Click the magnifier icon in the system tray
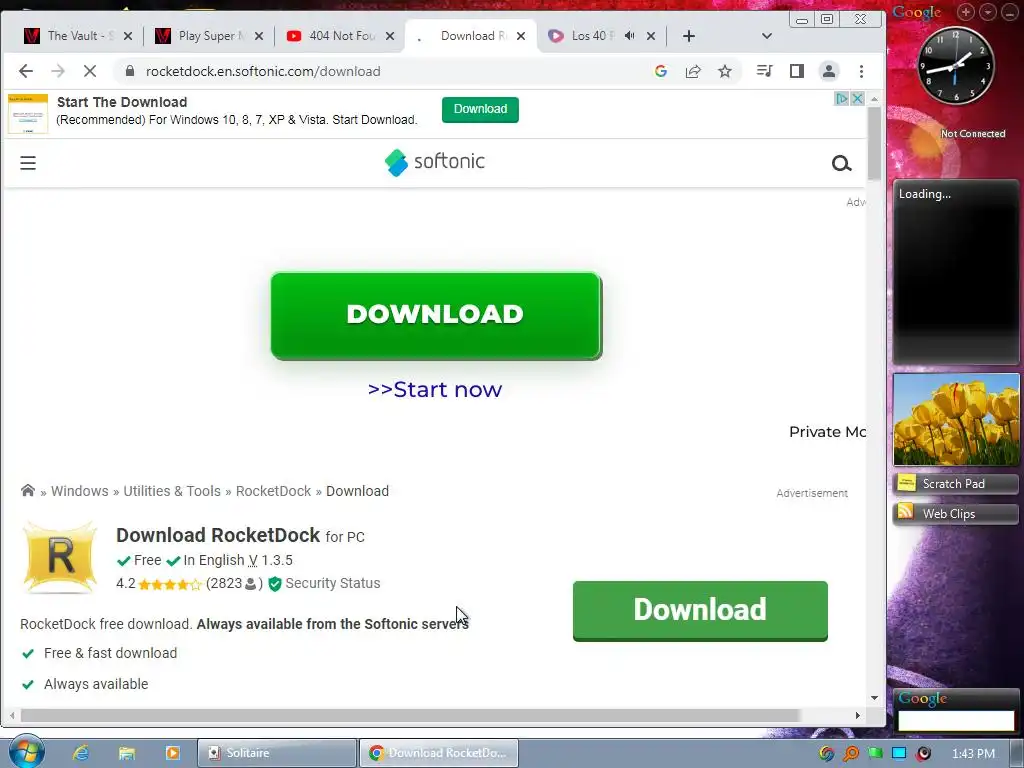This screenshot has width=1024, height=768. 851,754
